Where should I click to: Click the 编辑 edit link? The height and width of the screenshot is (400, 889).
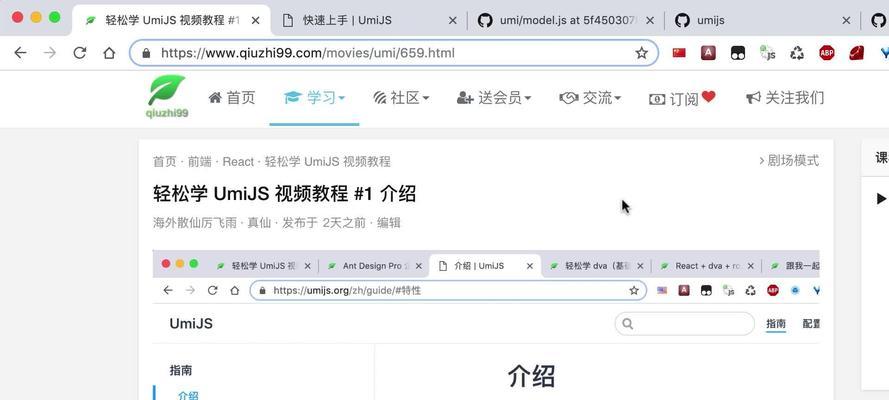[389, 223]
